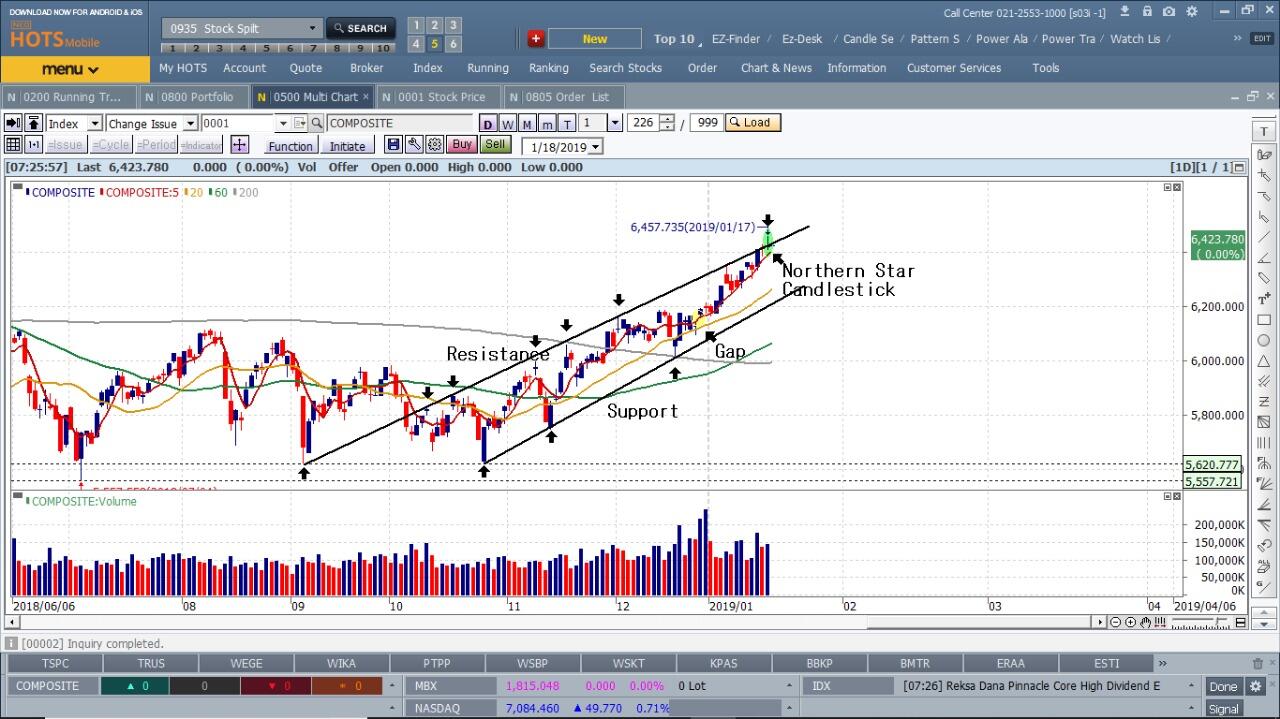
Task: Select the circle drawing tool in sidebar
Action: point(1264,341)
